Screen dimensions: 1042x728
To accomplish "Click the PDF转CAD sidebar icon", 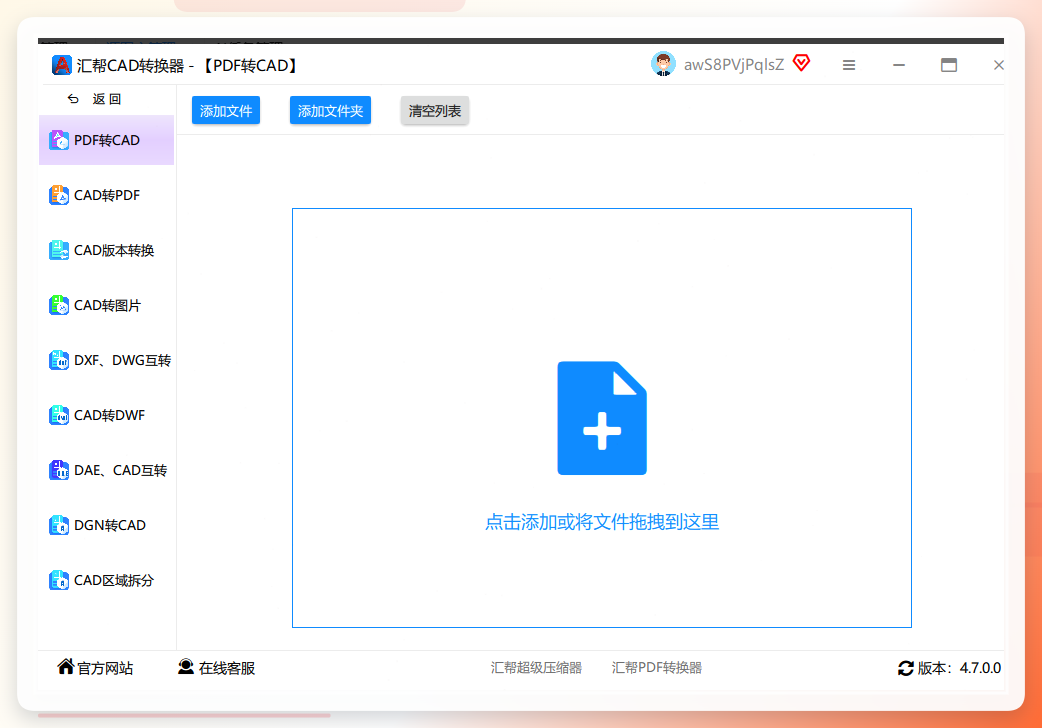I will pos(58,140).
